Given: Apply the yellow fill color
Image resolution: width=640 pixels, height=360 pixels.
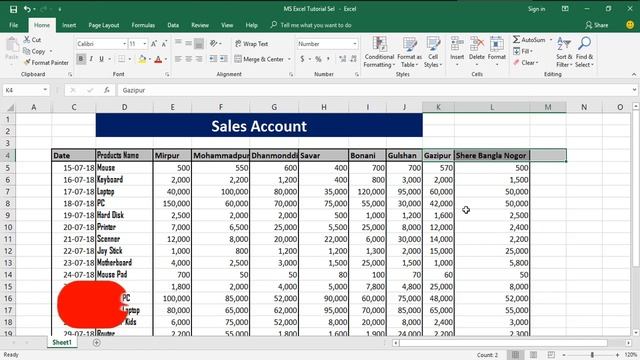Looking at the screenshot, I should 142,59.
